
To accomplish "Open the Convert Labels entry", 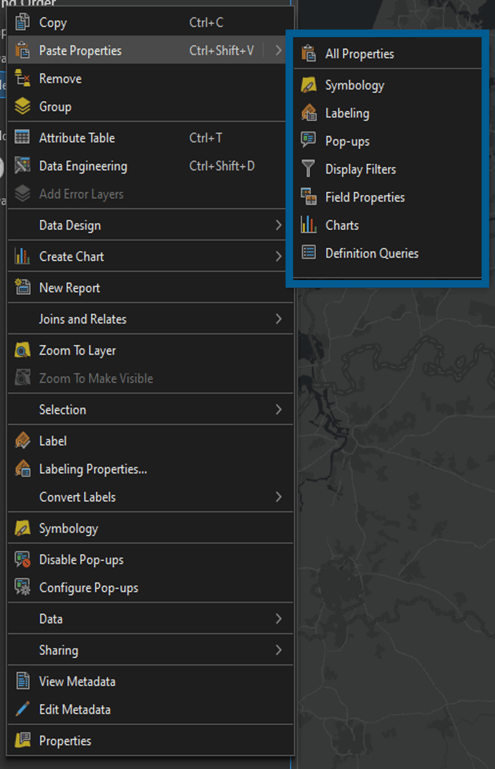I will [x=151, y=497].
